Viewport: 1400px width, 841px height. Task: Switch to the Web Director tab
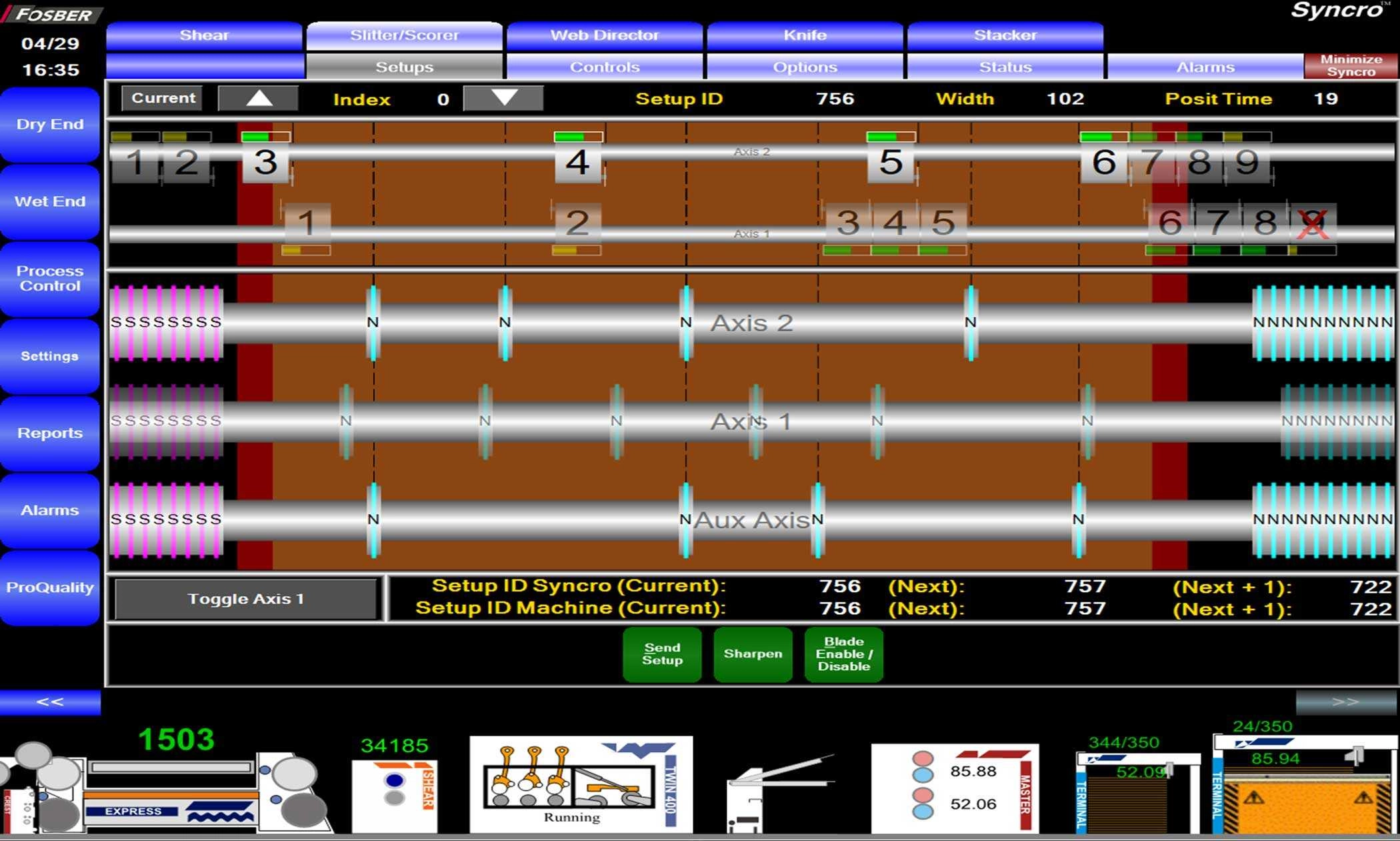pos(604,35)
